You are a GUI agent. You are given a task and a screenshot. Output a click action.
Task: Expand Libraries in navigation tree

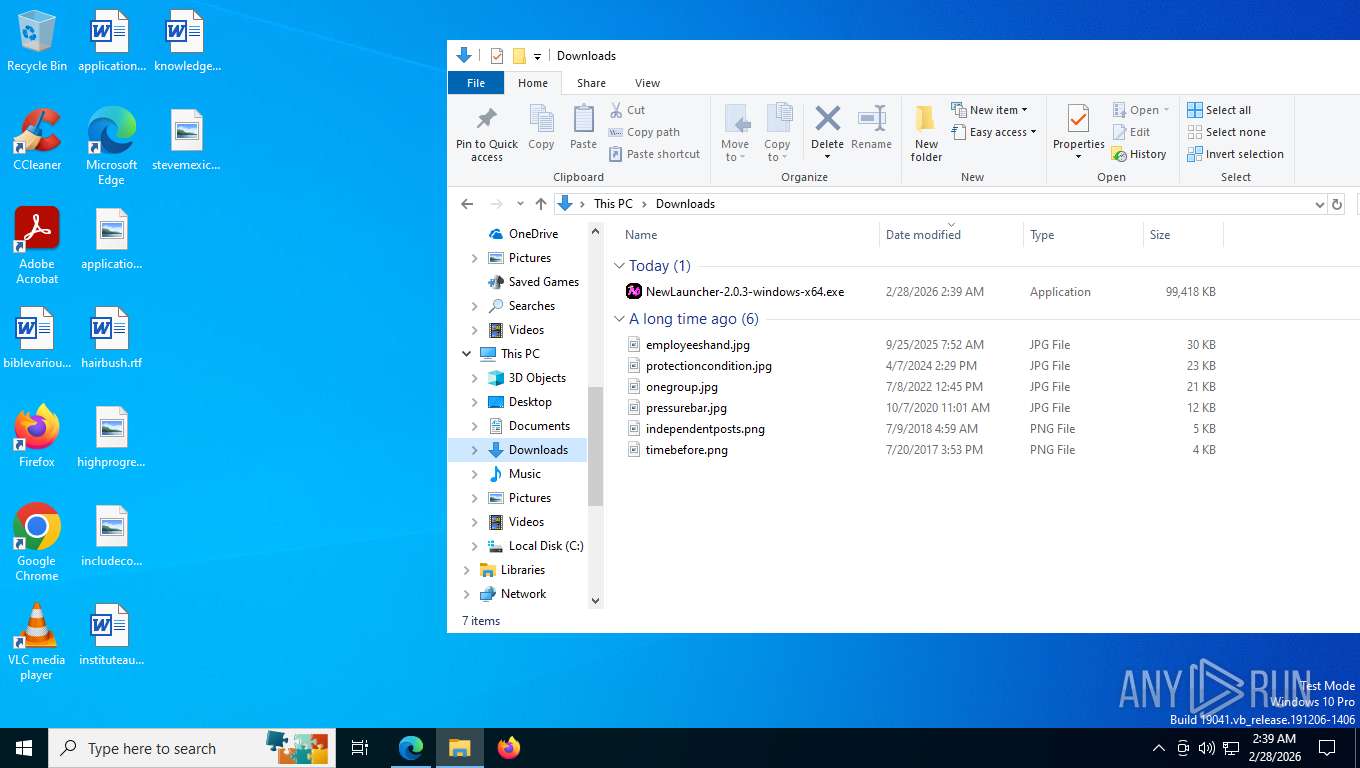[x=467, y=570]
